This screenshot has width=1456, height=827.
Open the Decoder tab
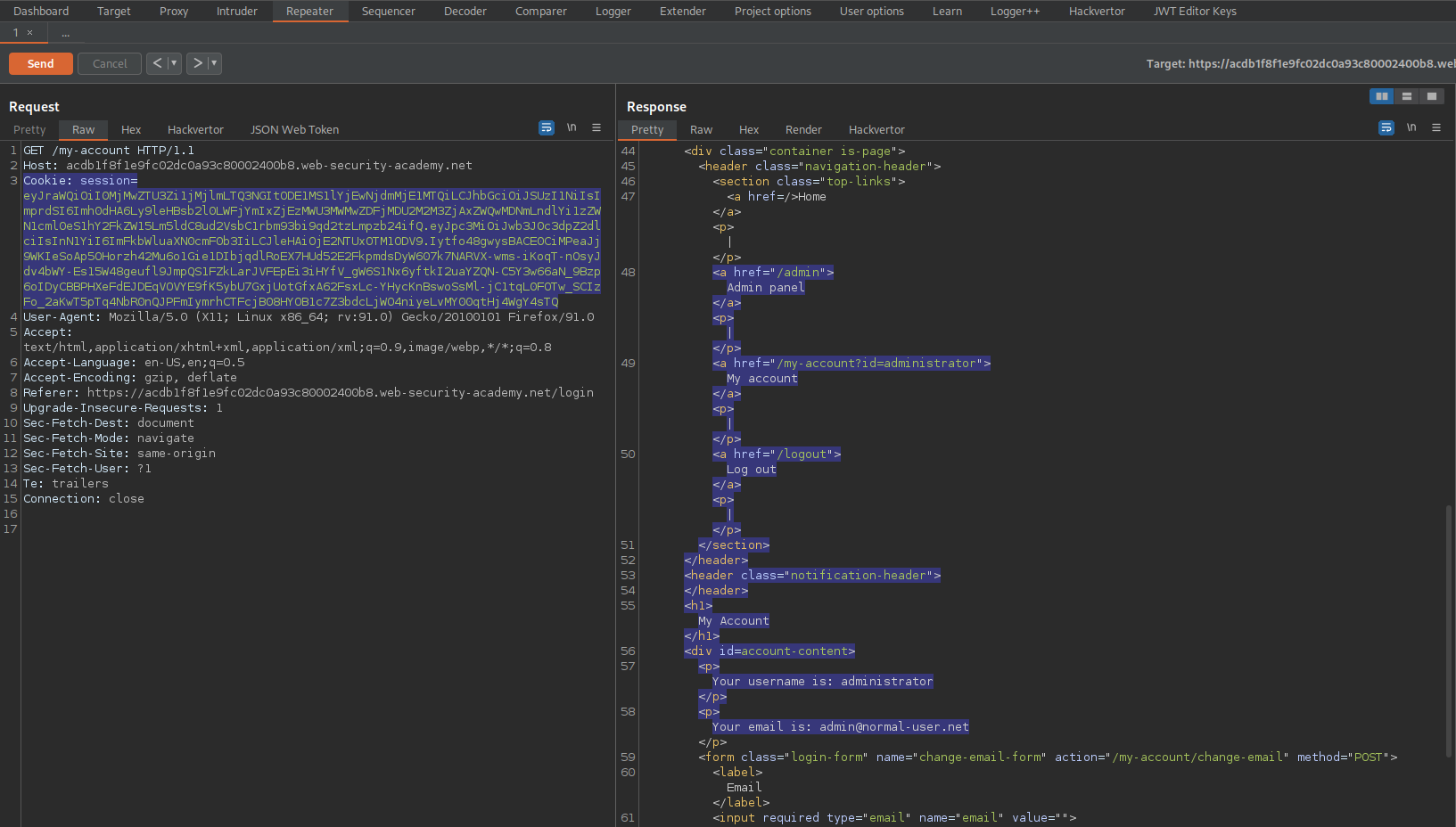(x=465, y=12)
